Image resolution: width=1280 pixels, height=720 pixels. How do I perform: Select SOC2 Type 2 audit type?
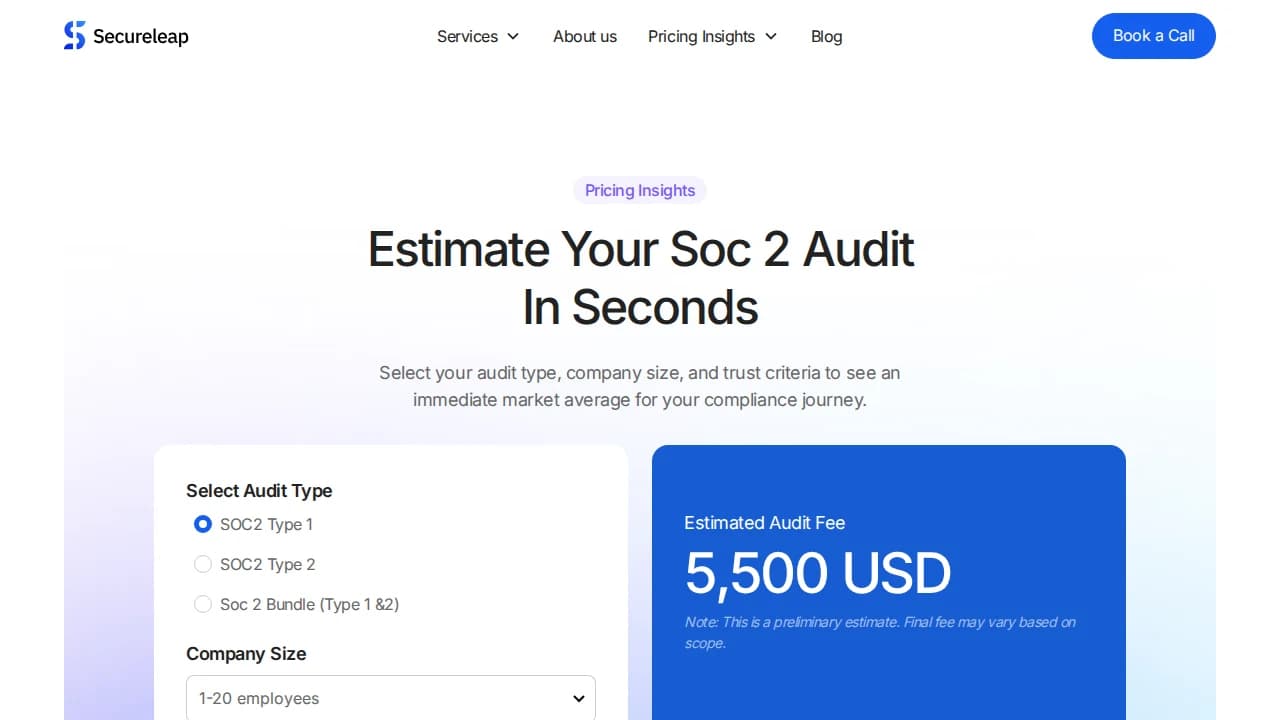coord(203,564)
